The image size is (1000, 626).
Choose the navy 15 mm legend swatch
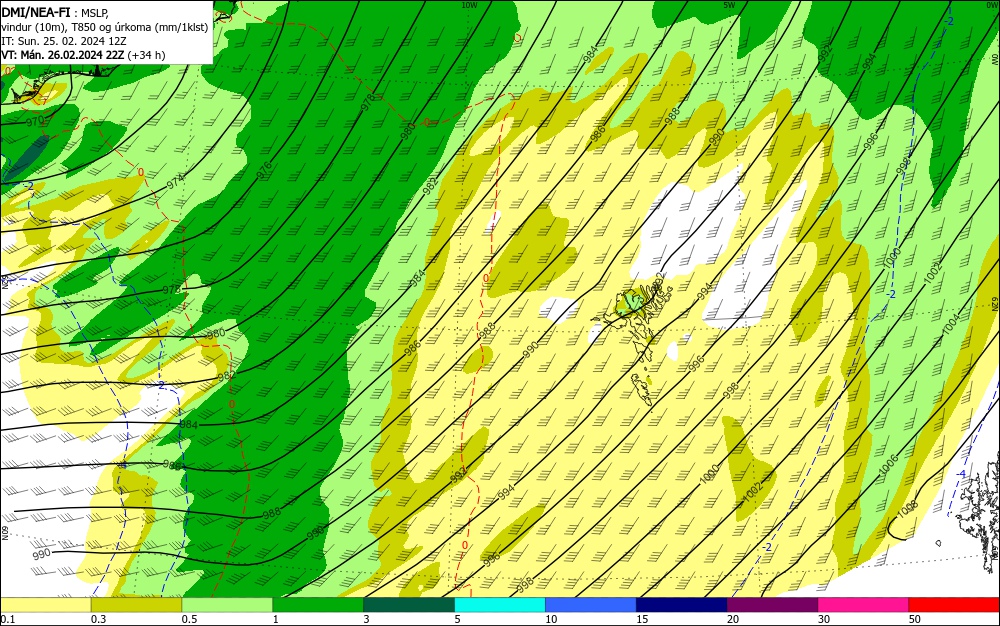point(682,605)
